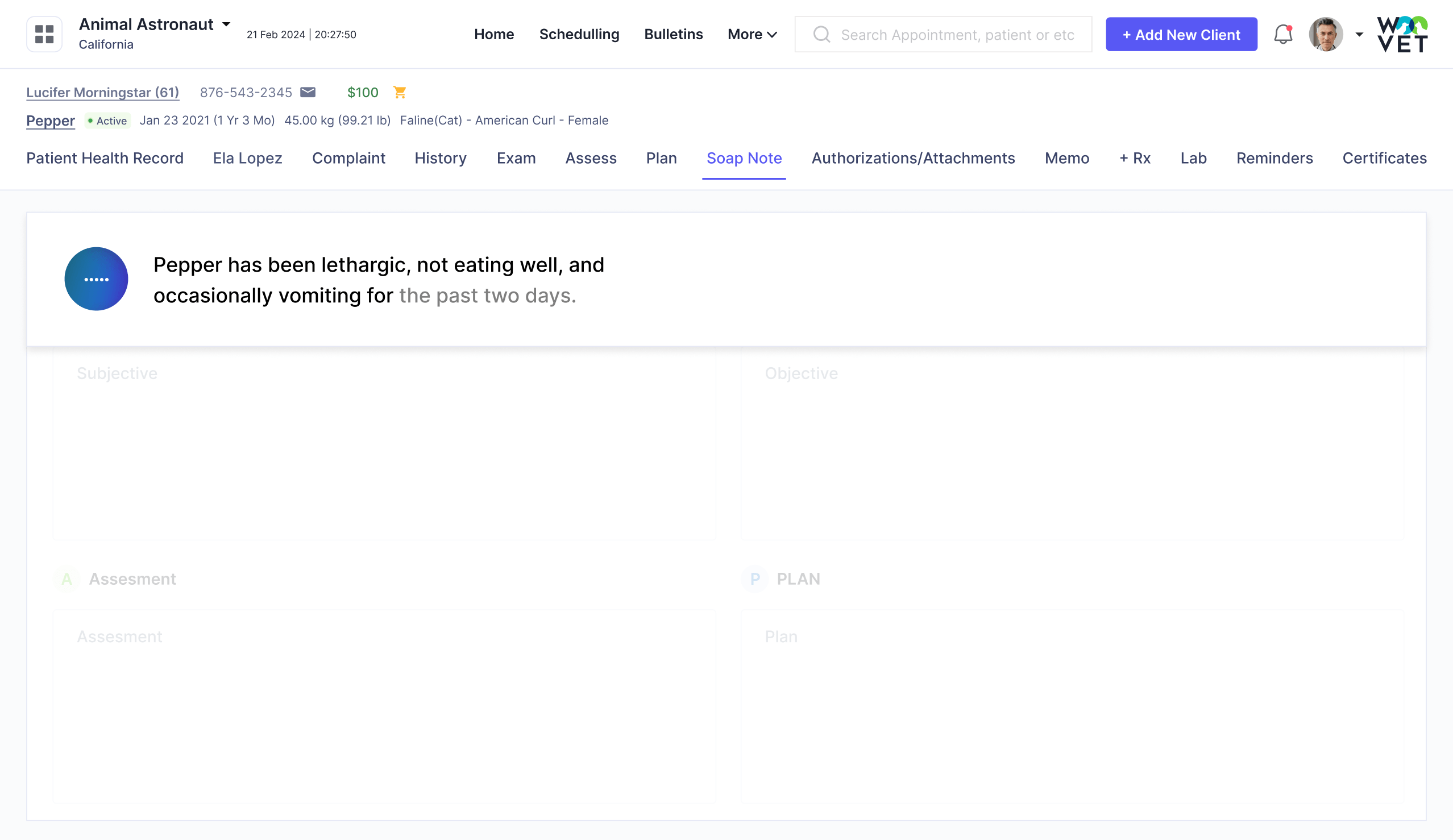1453x840 pixels.
Task: Click the notification bell icon
Action: click(x=1283, y=35)
